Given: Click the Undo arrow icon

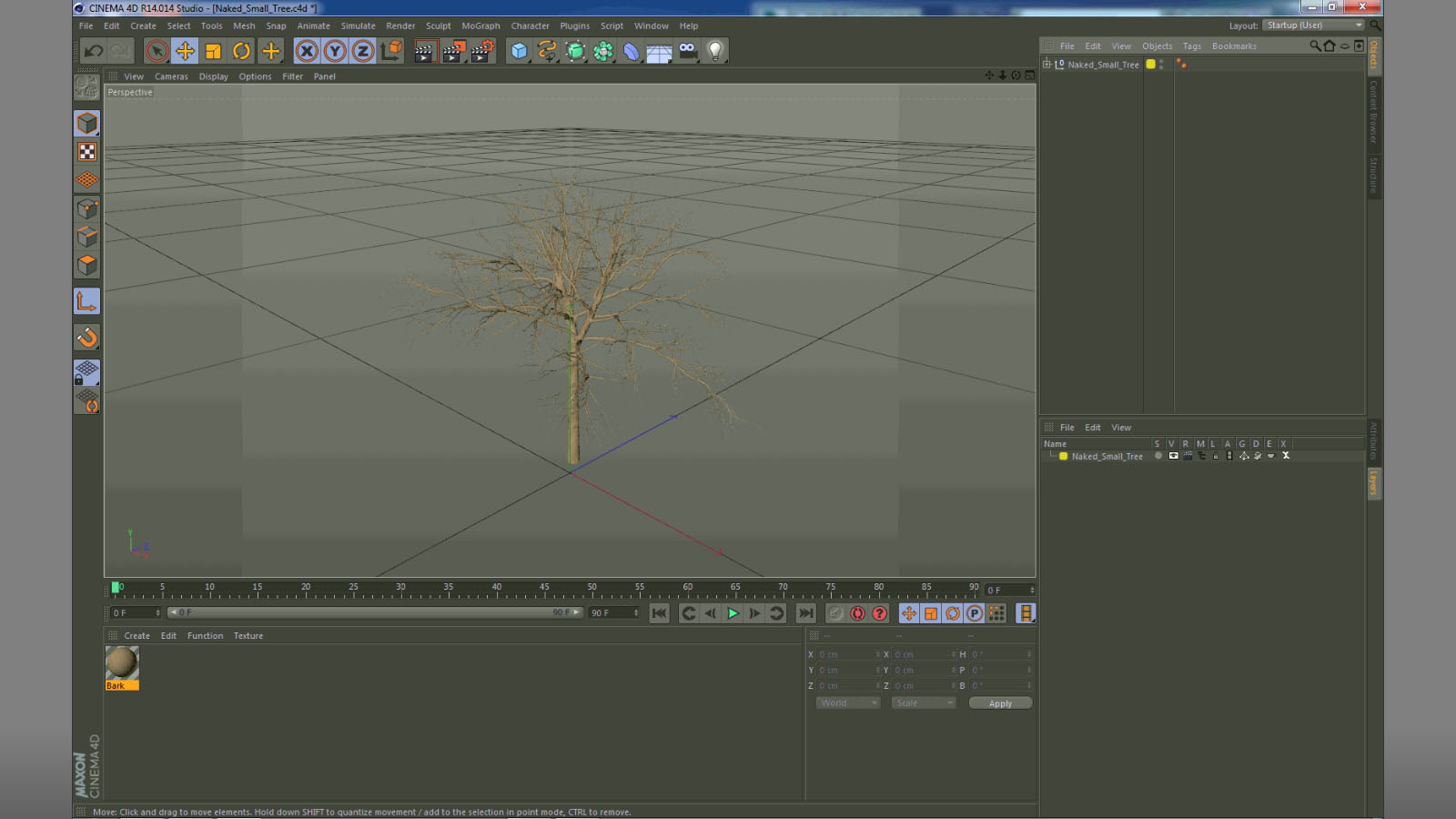Looking at the screenshot, I should coord(93,51).
